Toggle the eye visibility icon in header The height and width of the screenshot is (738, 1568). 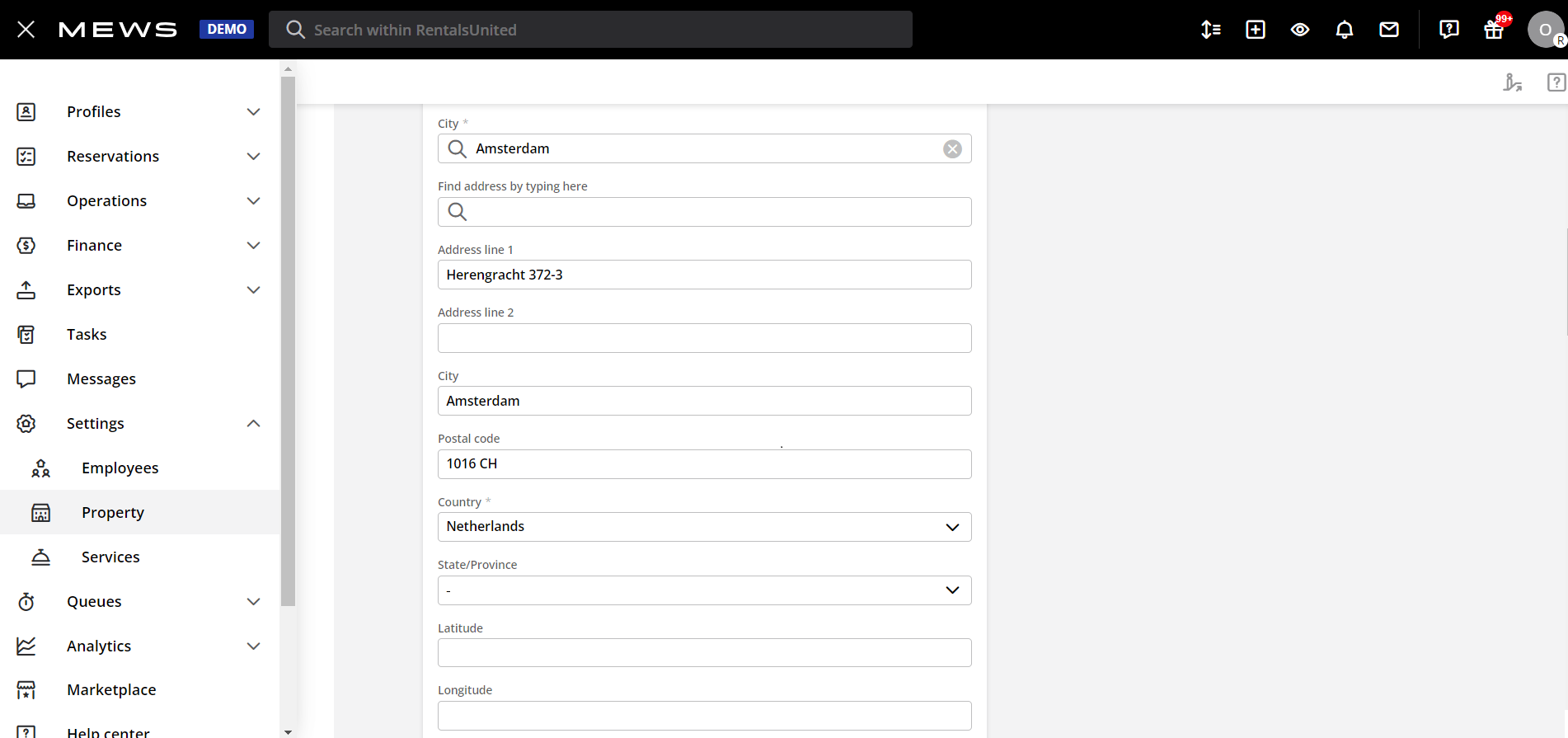coord(1300,30)
